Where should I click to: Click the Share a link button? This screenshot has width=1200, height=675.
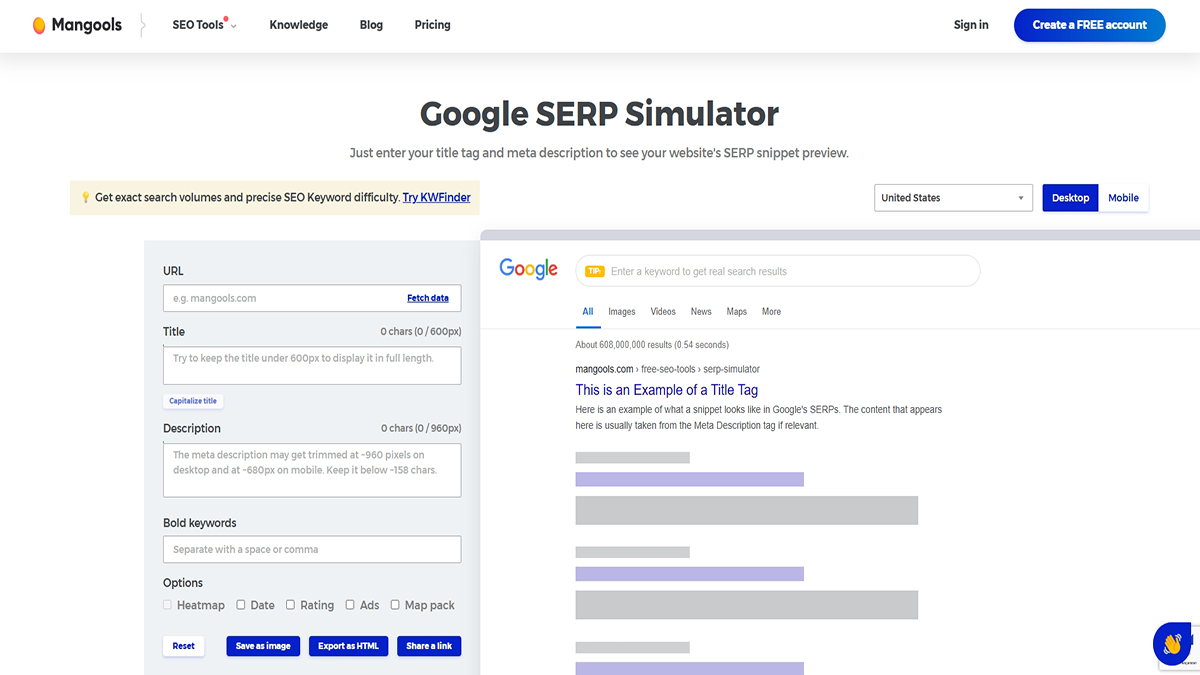pyautogui.click(x=429, y=646)
